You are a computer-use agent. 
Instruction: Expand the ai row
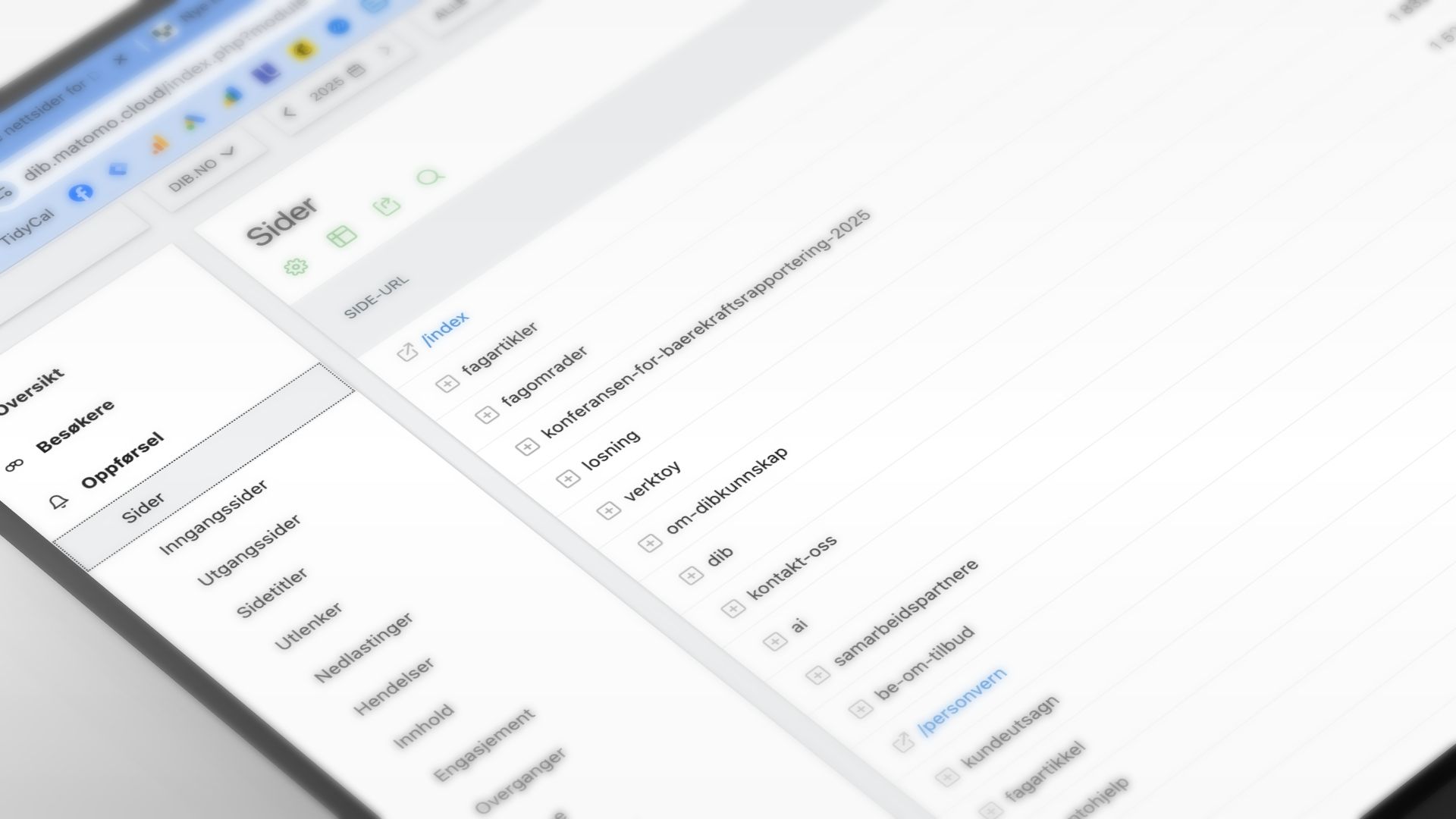[774, 642]
